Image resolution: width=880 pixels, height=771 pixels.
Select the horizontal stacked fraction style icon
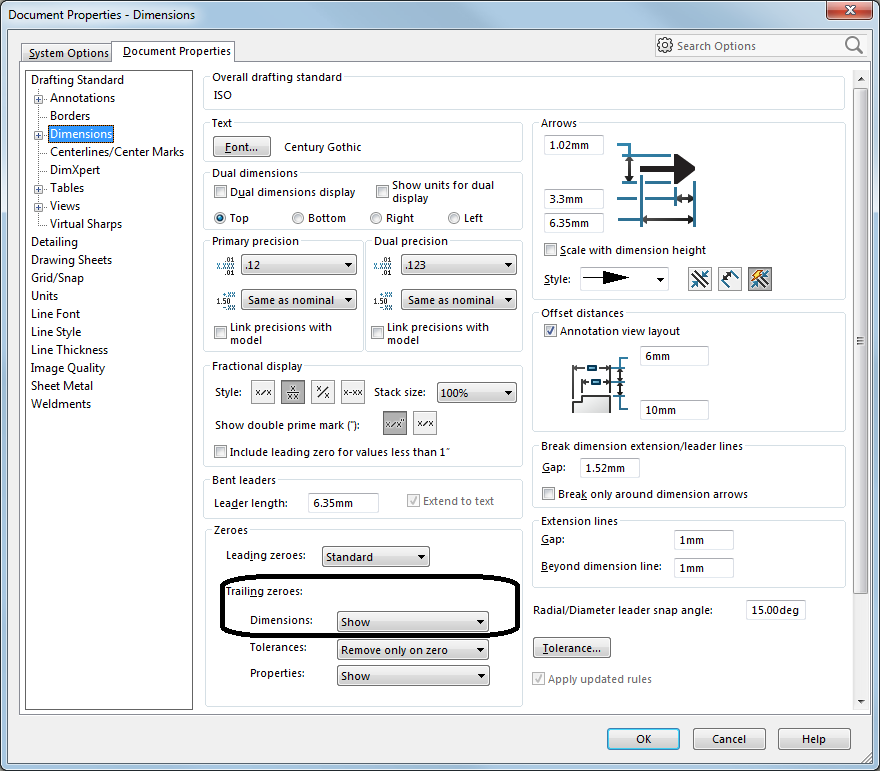click(x=293, y=393)
